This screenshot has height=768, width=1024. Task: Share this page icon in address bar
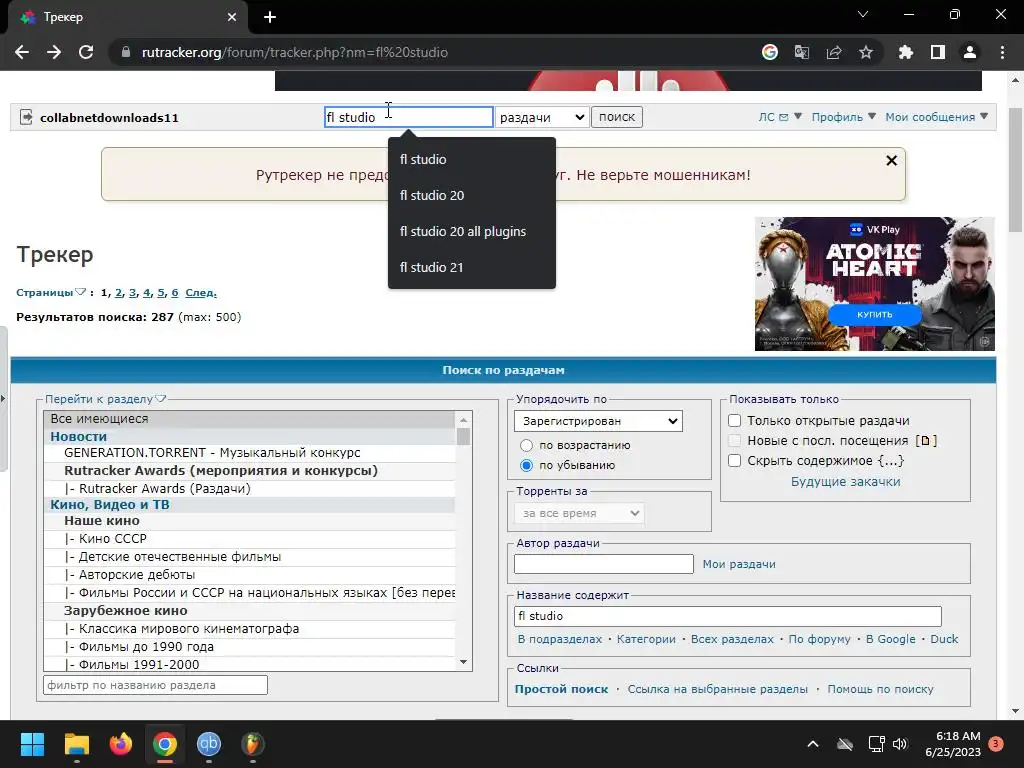pyautogui.click(x=834, y=52)
